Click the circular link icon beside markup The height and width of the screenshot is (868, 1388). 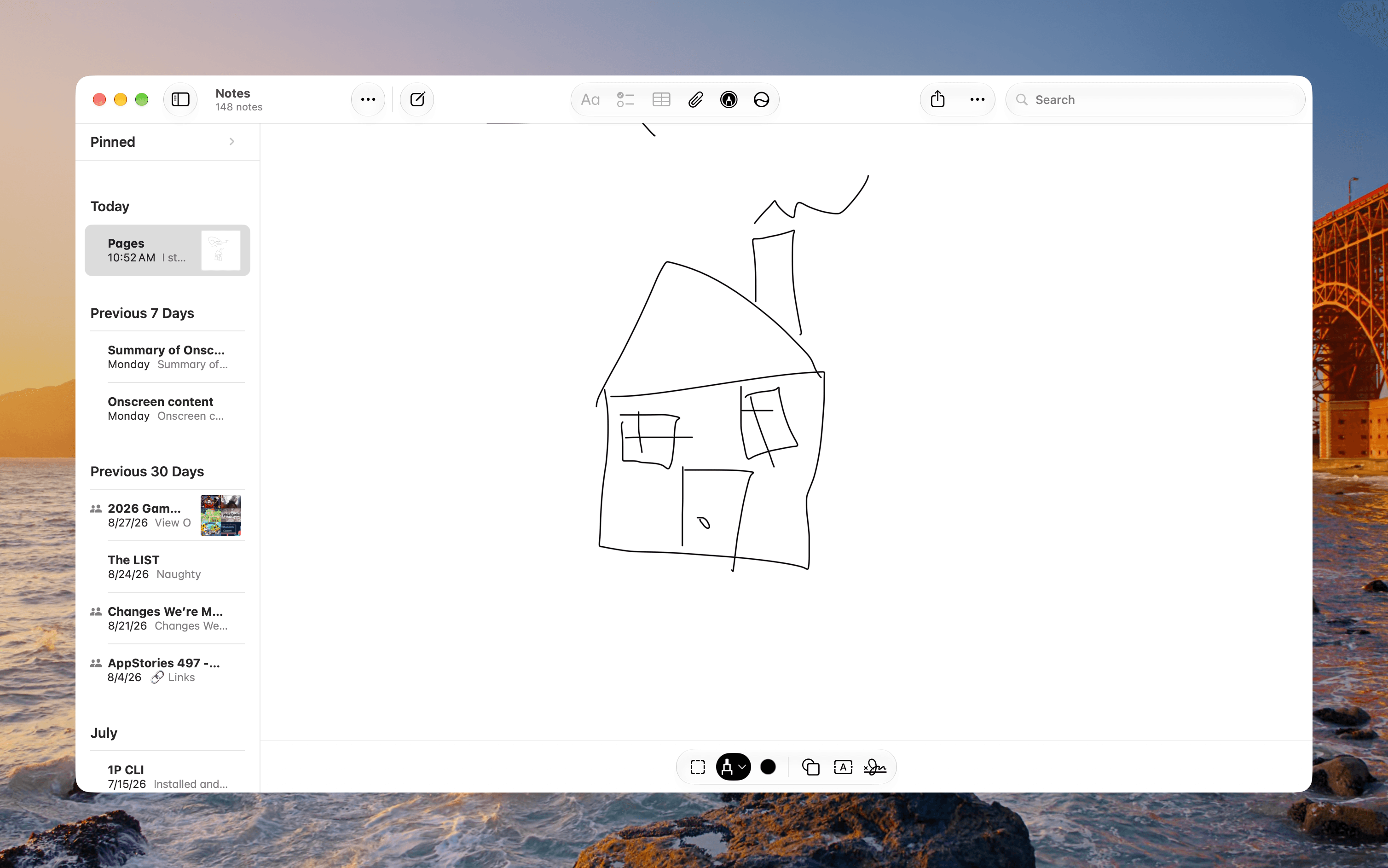[x=762, y=100]
